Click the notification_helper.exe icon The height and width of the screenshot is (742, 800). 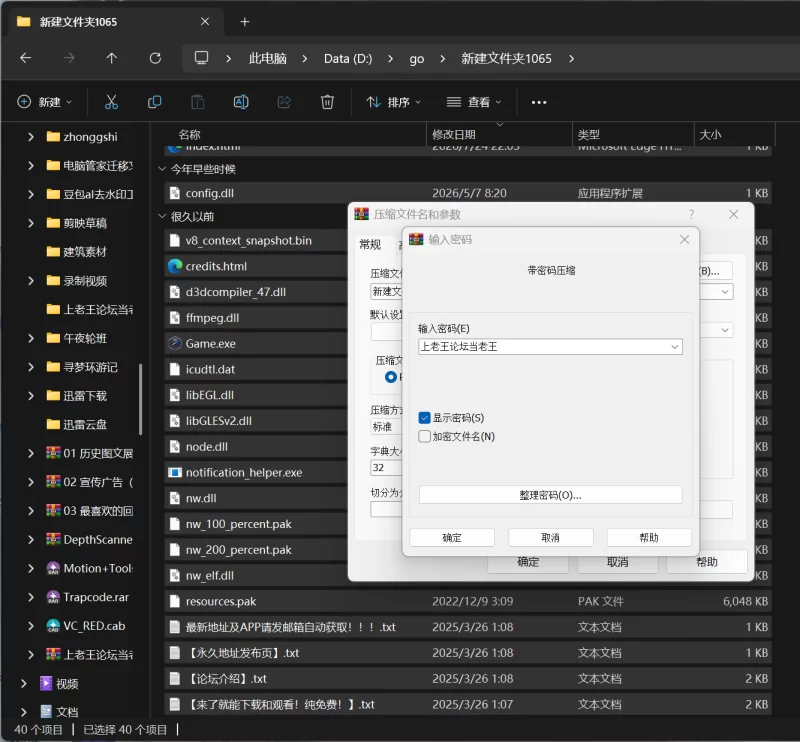click(x=175, y=473)
